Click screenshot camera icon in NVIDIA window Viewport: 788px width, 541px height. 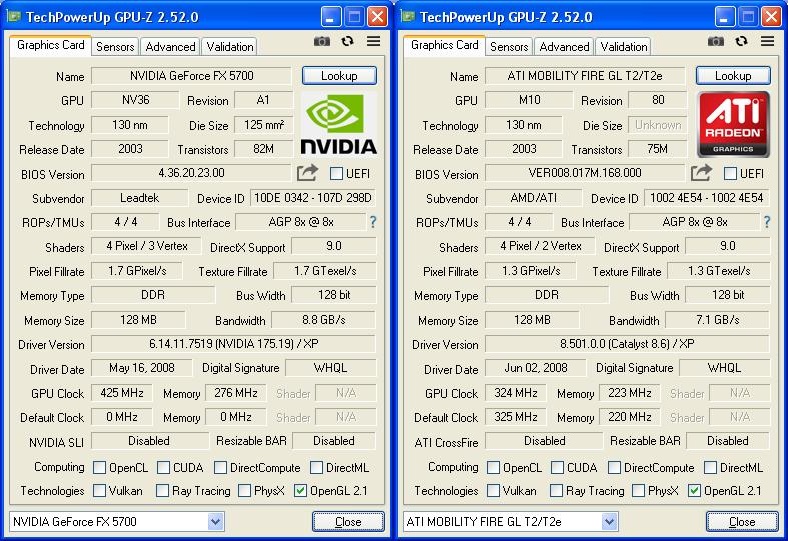pos(322,41)
